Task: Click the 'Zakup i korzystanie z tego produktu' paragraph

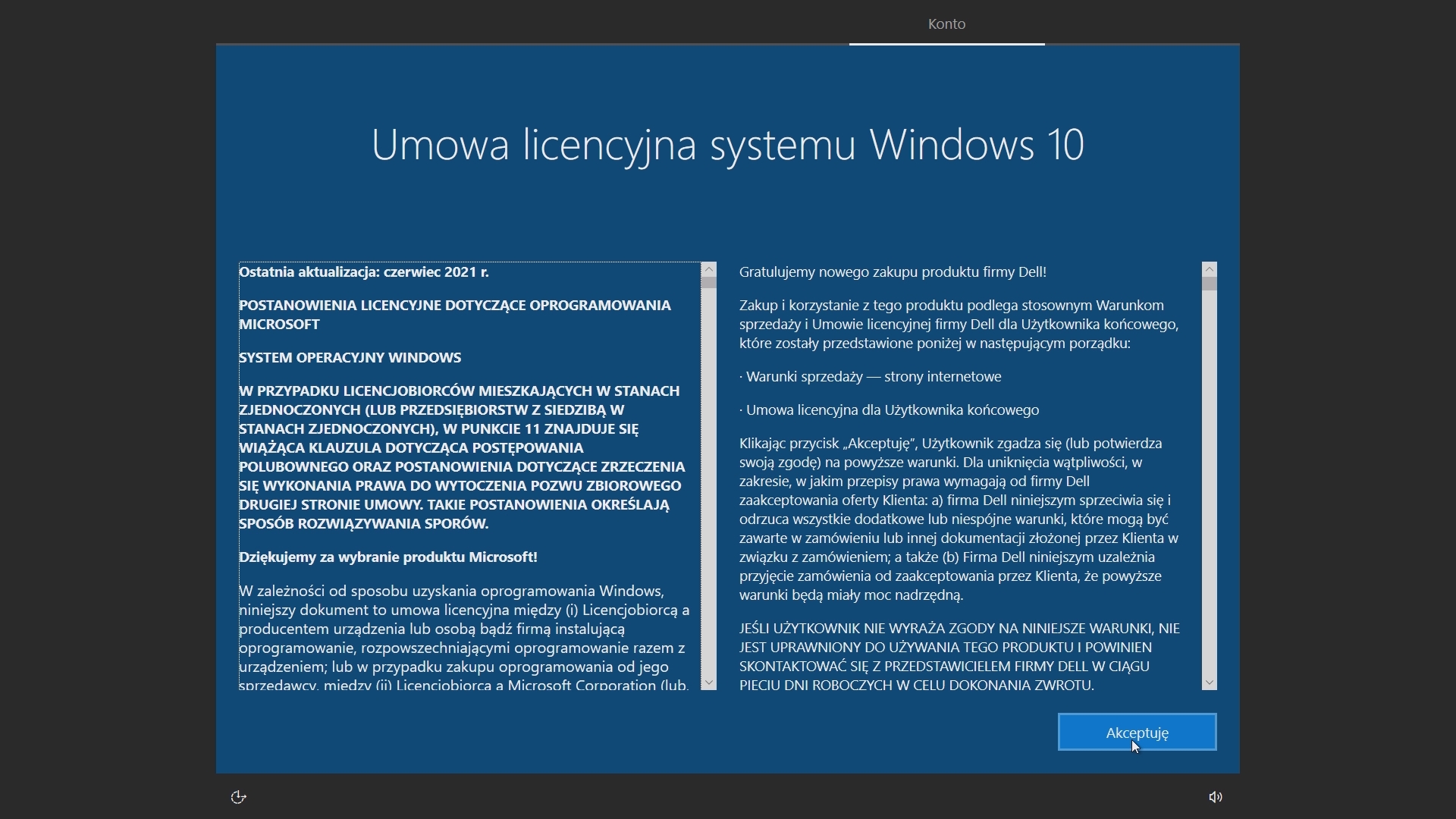Action: pos(959,324)
